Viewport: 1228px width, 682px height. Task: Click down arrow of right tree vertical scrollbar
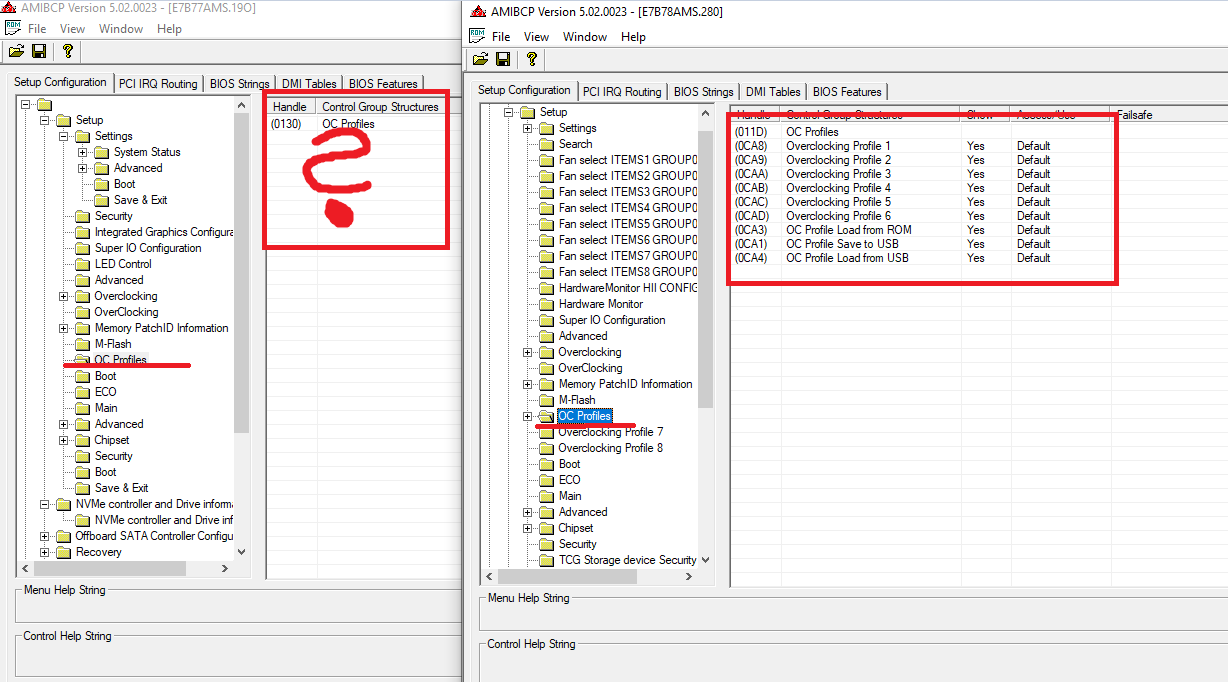[706, 560]
